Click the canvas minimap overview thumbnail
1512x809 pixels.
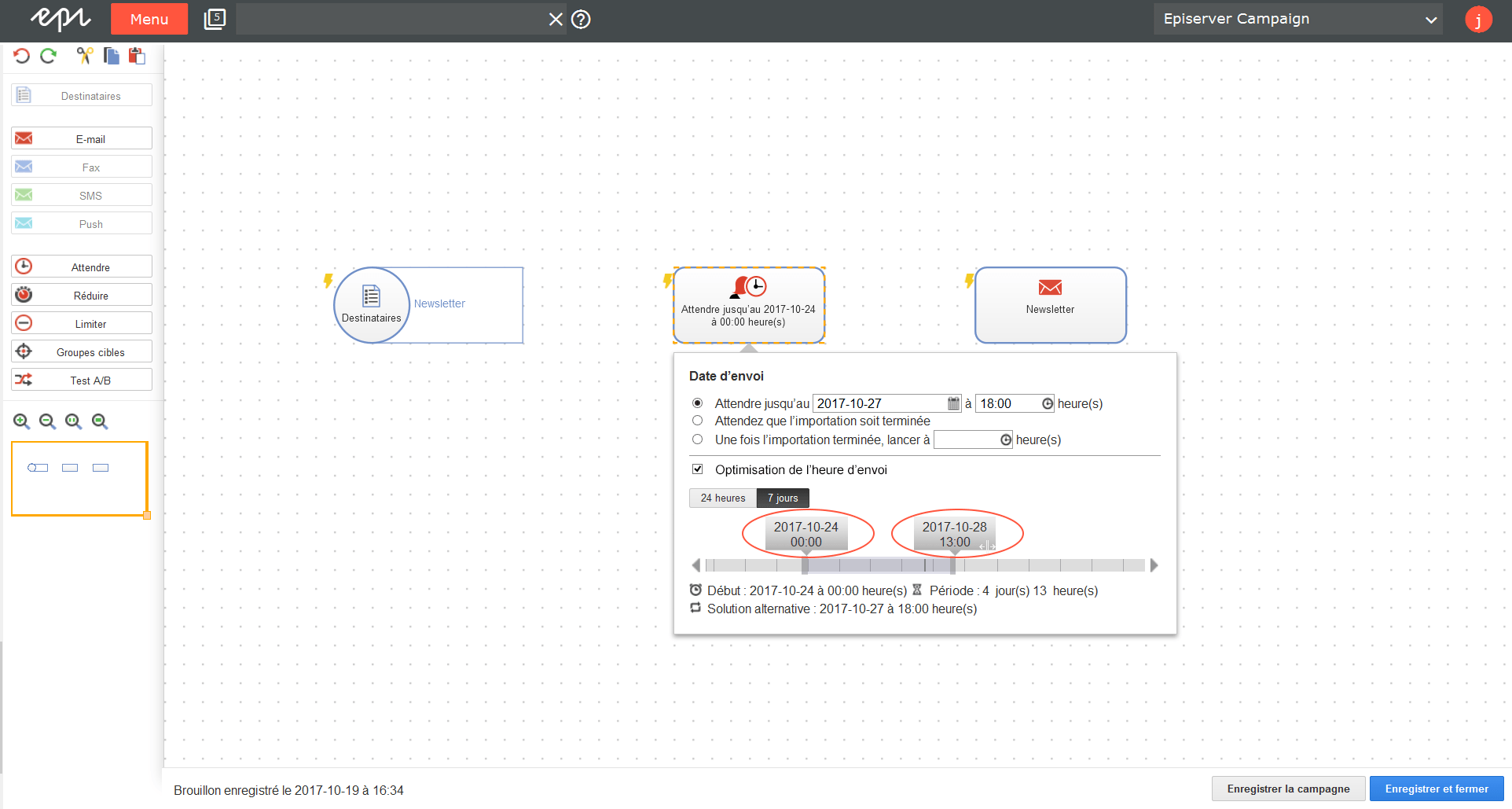[x=79, y=479]
